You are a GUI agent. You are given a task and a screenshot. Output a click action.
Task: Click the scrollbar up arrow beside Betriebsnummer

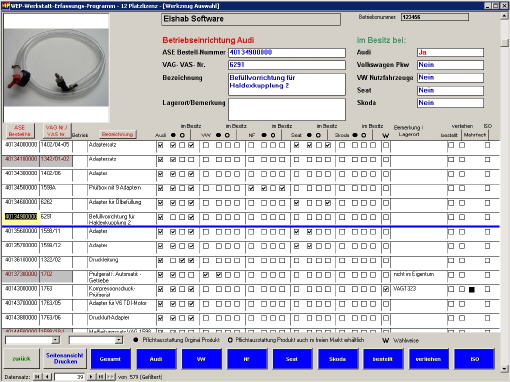[x=504, y=16]
